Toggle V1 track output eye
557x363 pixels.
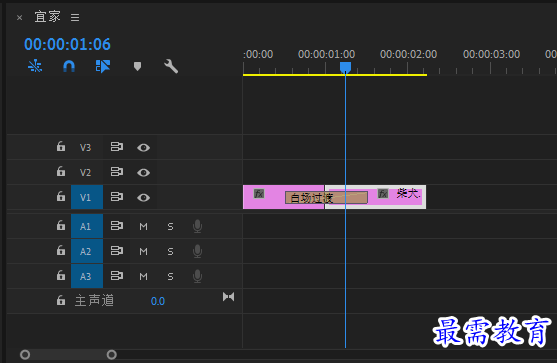click(144, 197)
